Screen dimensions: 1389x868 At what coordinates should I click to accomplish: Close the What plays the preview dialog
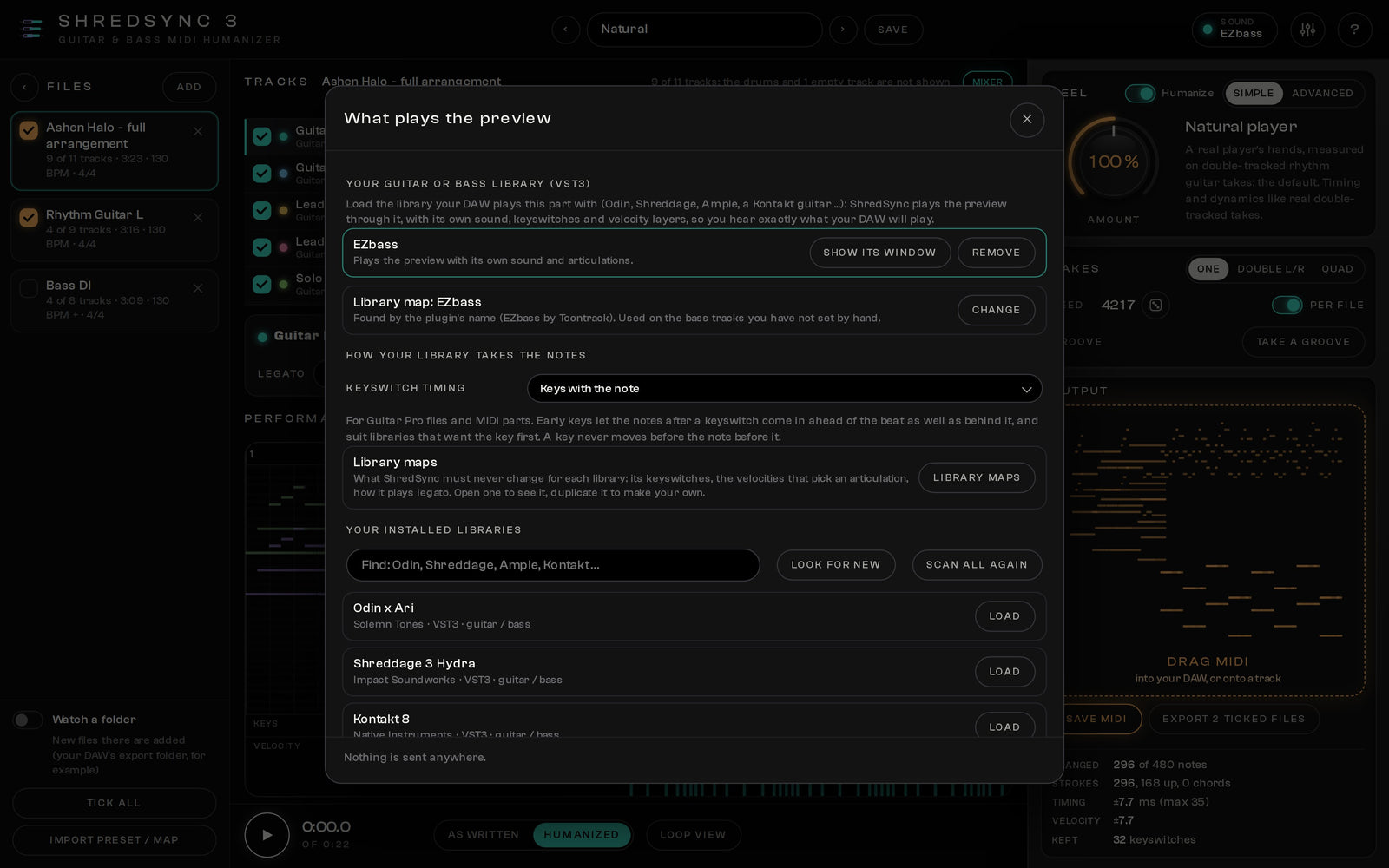click(1027, 119)
